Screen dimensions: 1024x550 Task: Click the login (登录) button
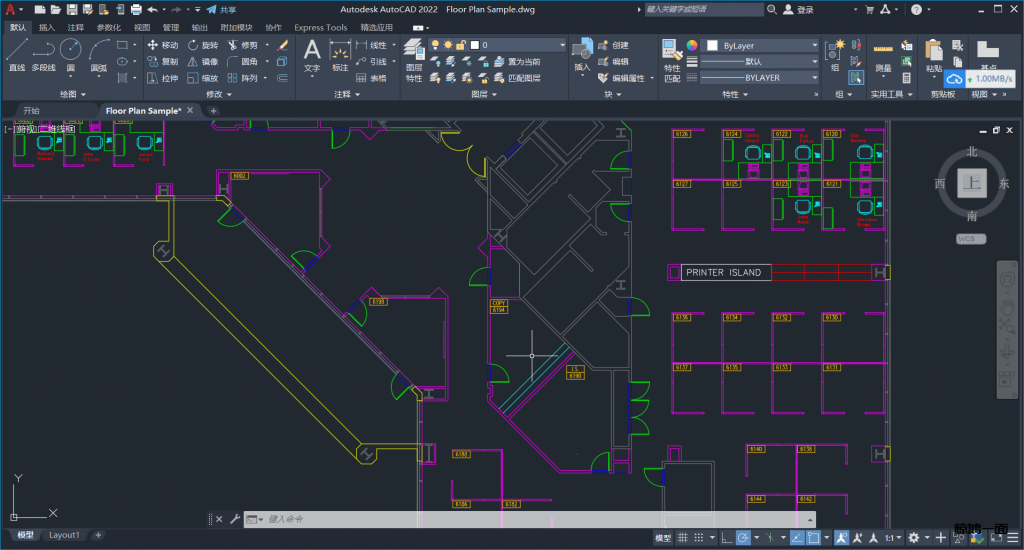point(798,9)
